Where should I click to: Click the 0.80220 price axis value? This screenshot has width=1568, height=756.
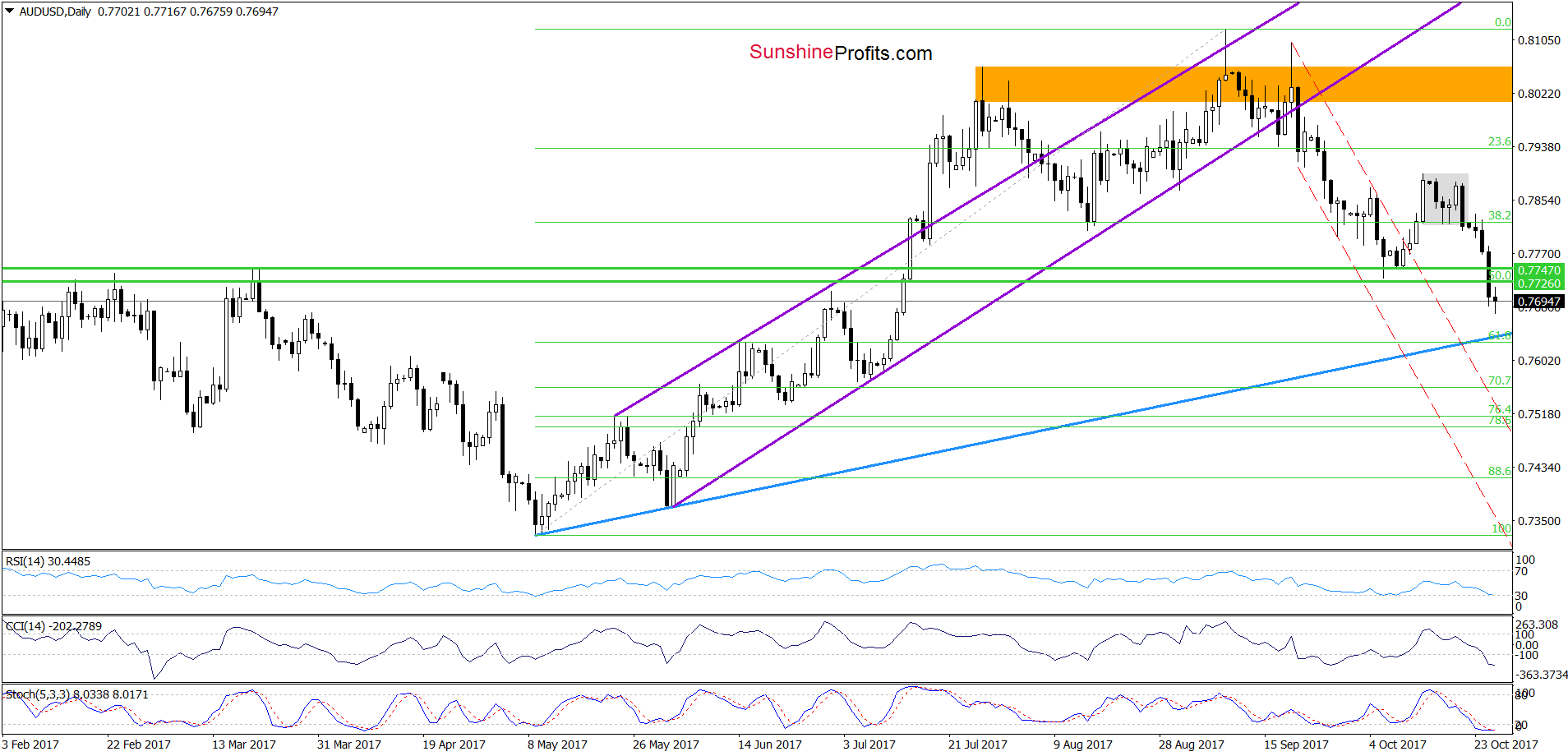point(1538,94)
